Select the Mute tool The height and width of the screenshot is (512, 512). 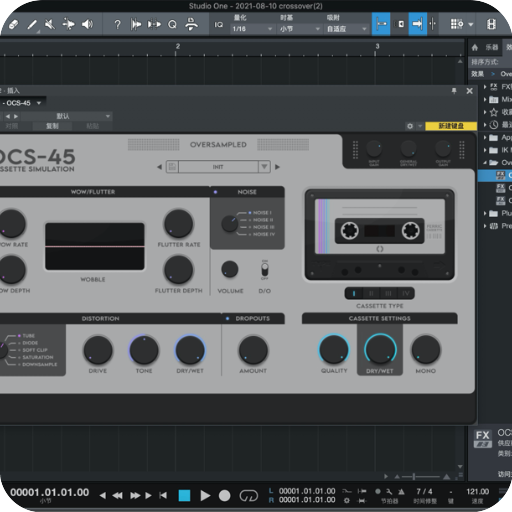[50, 24]
